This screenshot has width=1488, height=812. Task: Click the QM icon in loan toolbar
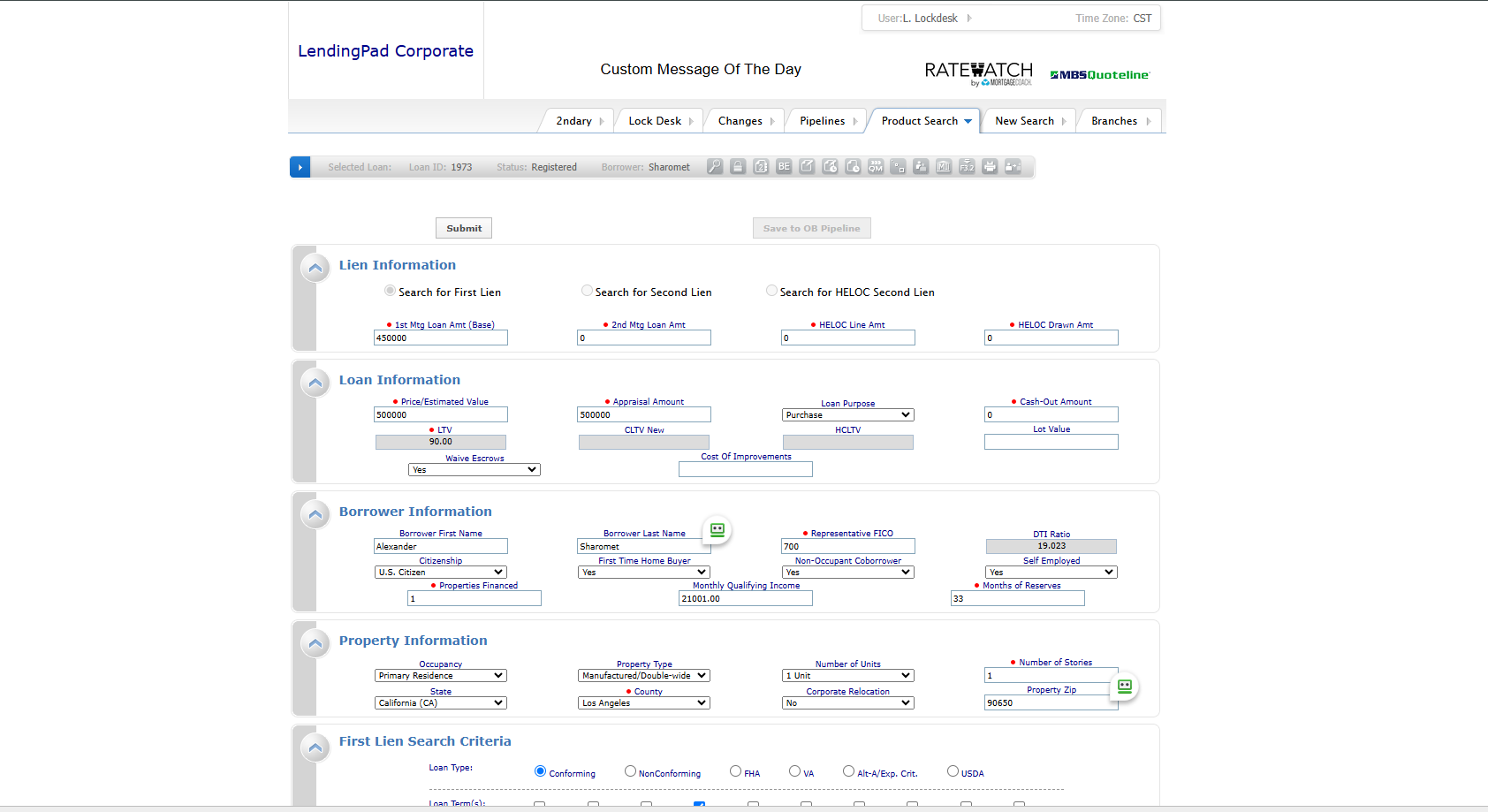876,166
